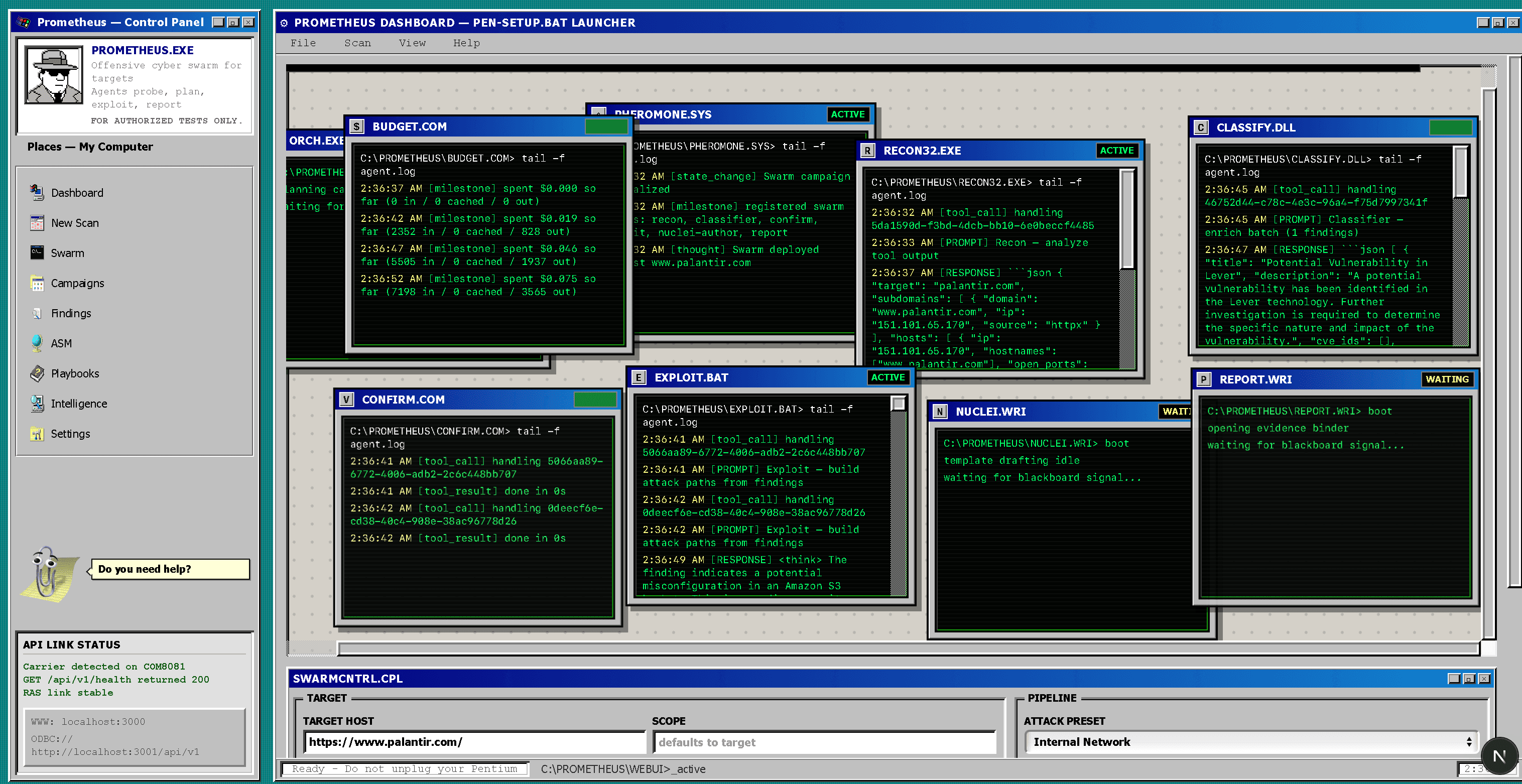Open the Help menu
This screenshot has width=1522, height=784.
point(466,43)
